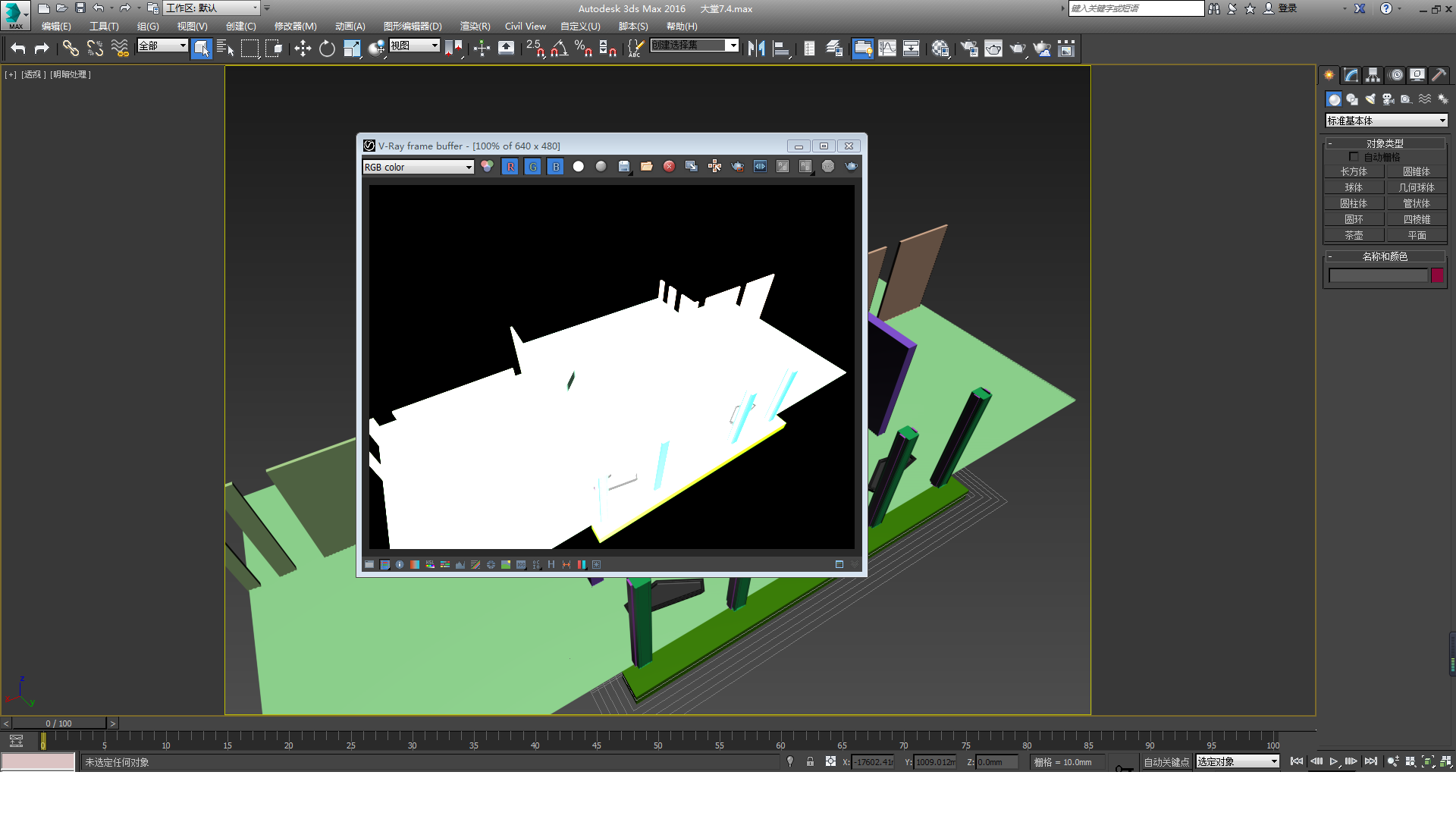The height and width of the screenshot is (819, 1456).
Task: Open the RGB color channel dropdown
Action: [418, 167]
